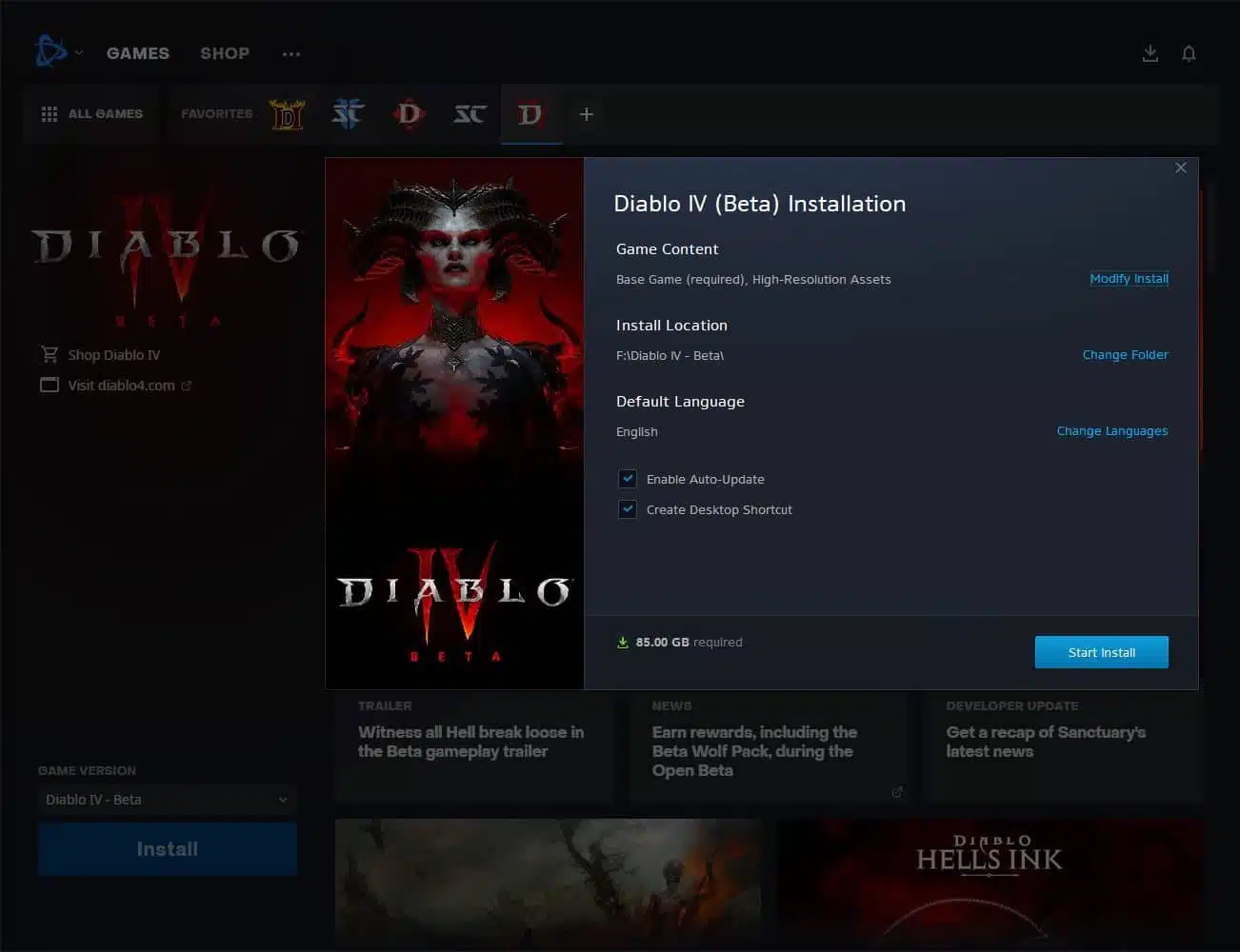This screenshot has width=1240, height=952.
Task: Open the dark battlefield banner image
Action: pos(549,881)
